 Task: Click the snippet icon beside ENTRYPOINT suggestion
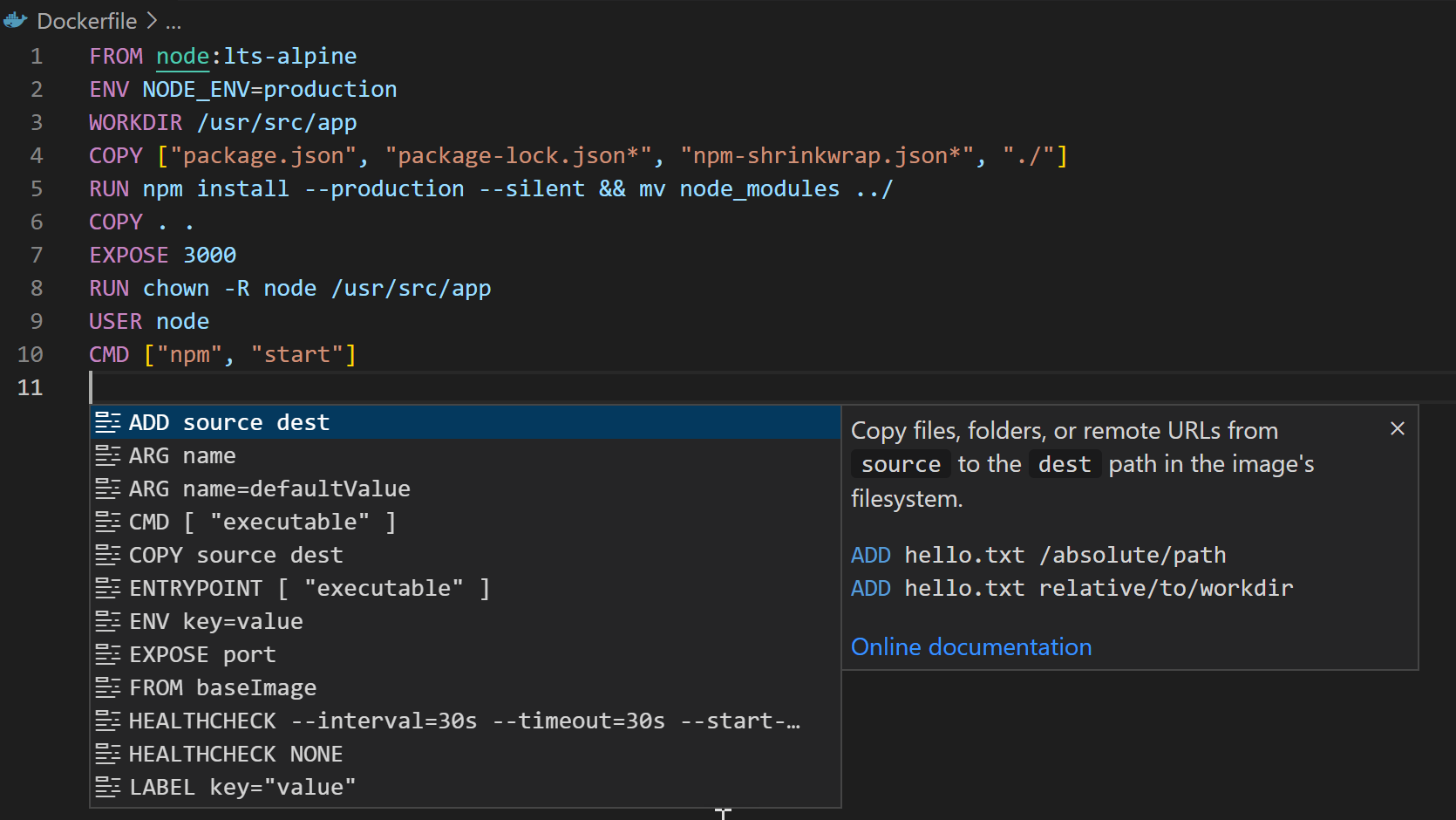coord(109,588)
